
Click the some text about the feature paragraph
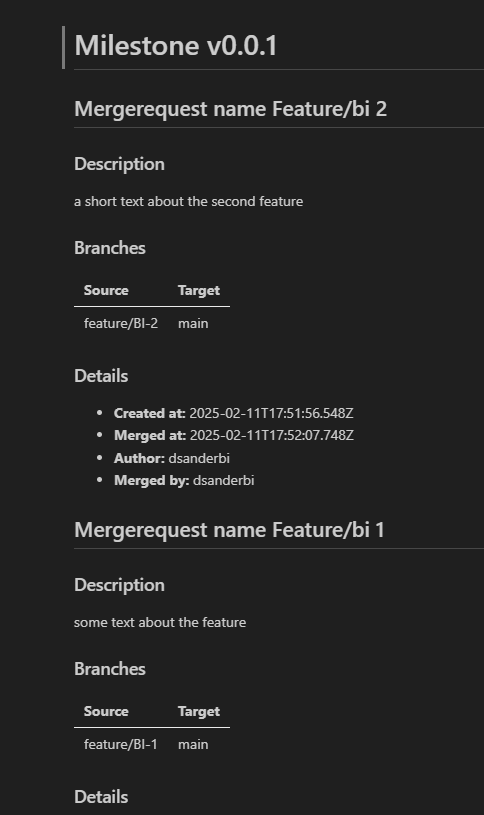coord(160,623)
